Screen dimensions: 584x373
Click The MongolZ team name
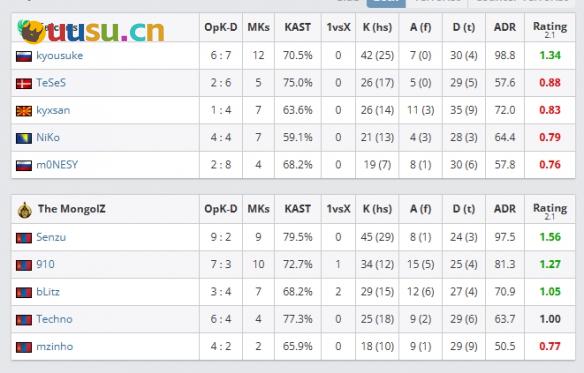[x=72, y=209]
